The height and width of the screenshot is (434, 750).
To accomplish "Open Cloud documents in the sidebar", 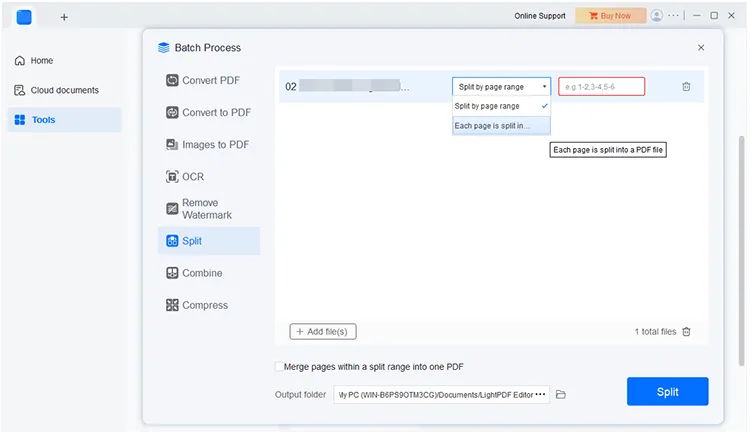I will click(x=64, y=90).
